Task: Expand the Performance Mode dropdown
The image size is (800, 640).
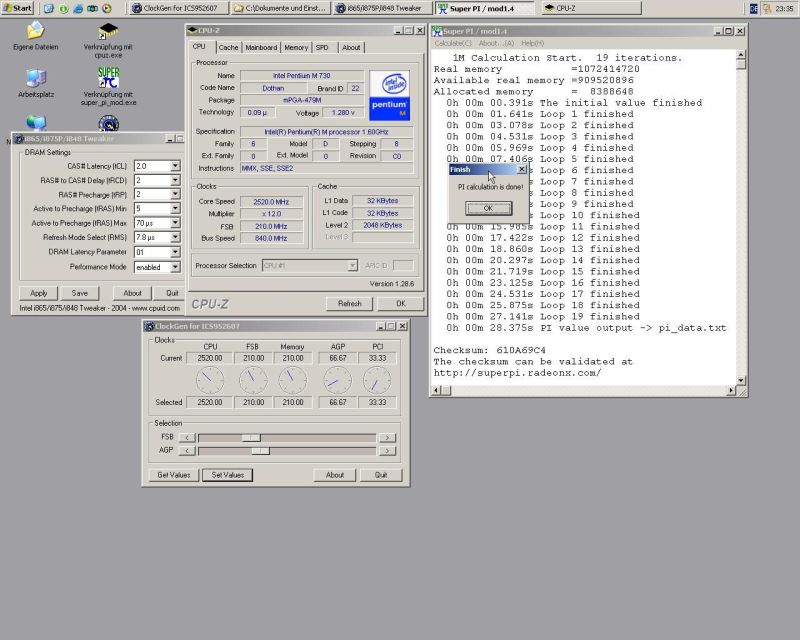Action: coord(175,267)
